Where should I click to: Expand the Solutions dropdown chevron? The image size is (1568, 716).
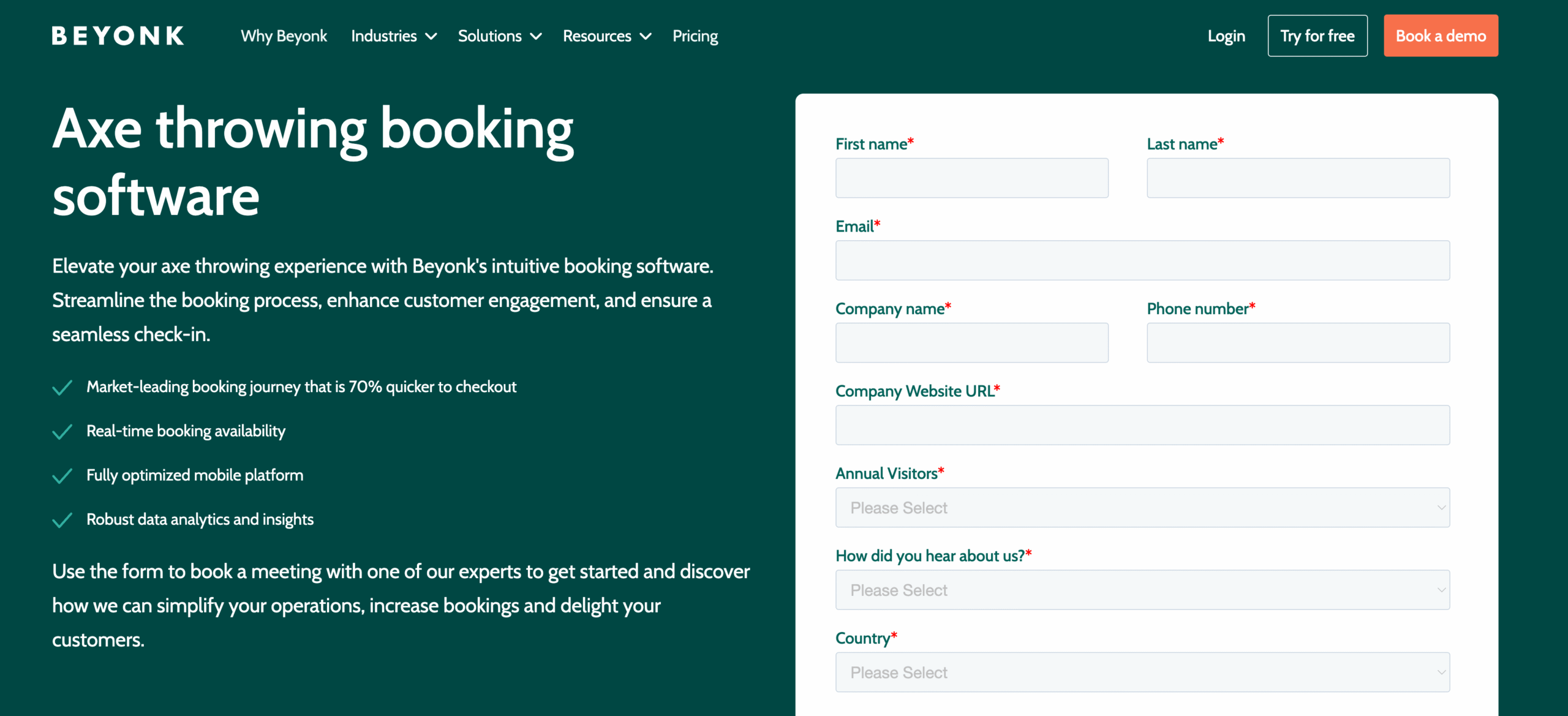coord(537,37)
